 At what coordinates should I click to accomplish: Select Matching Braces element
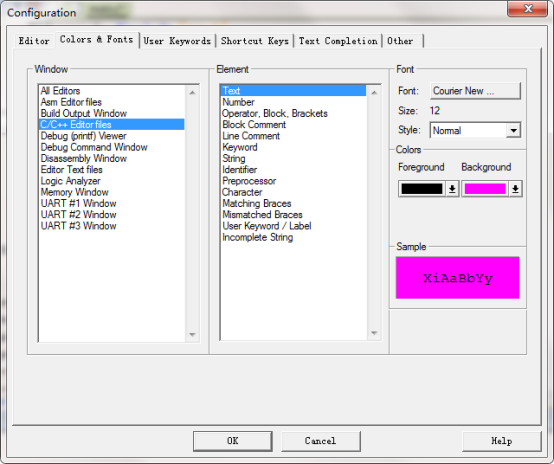(294, 204)
